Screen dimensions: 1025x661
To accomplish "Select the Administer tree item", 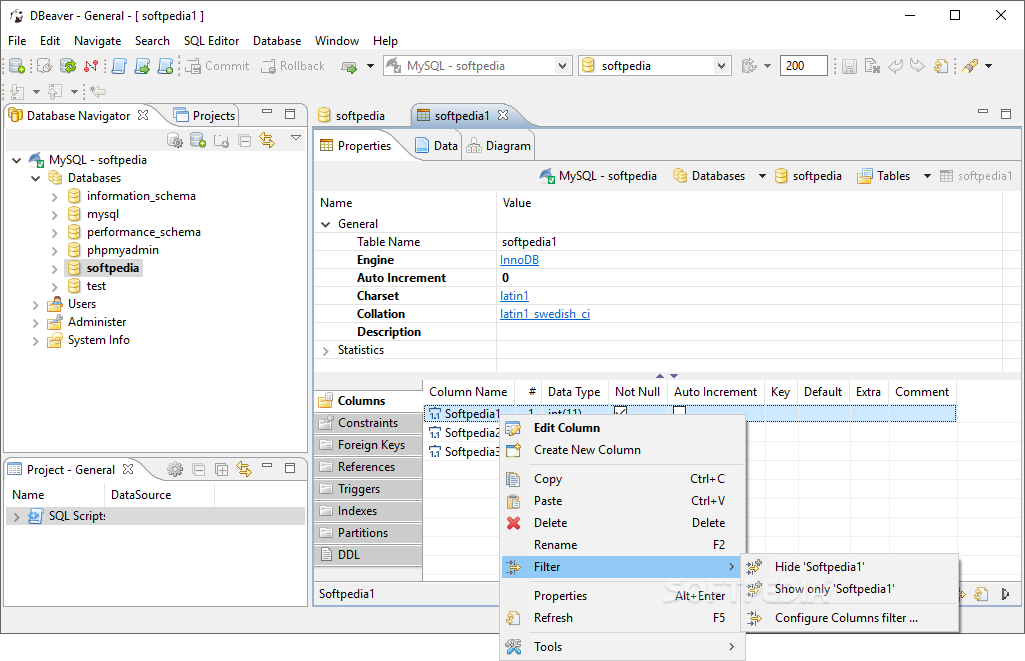I will (97, 322).
